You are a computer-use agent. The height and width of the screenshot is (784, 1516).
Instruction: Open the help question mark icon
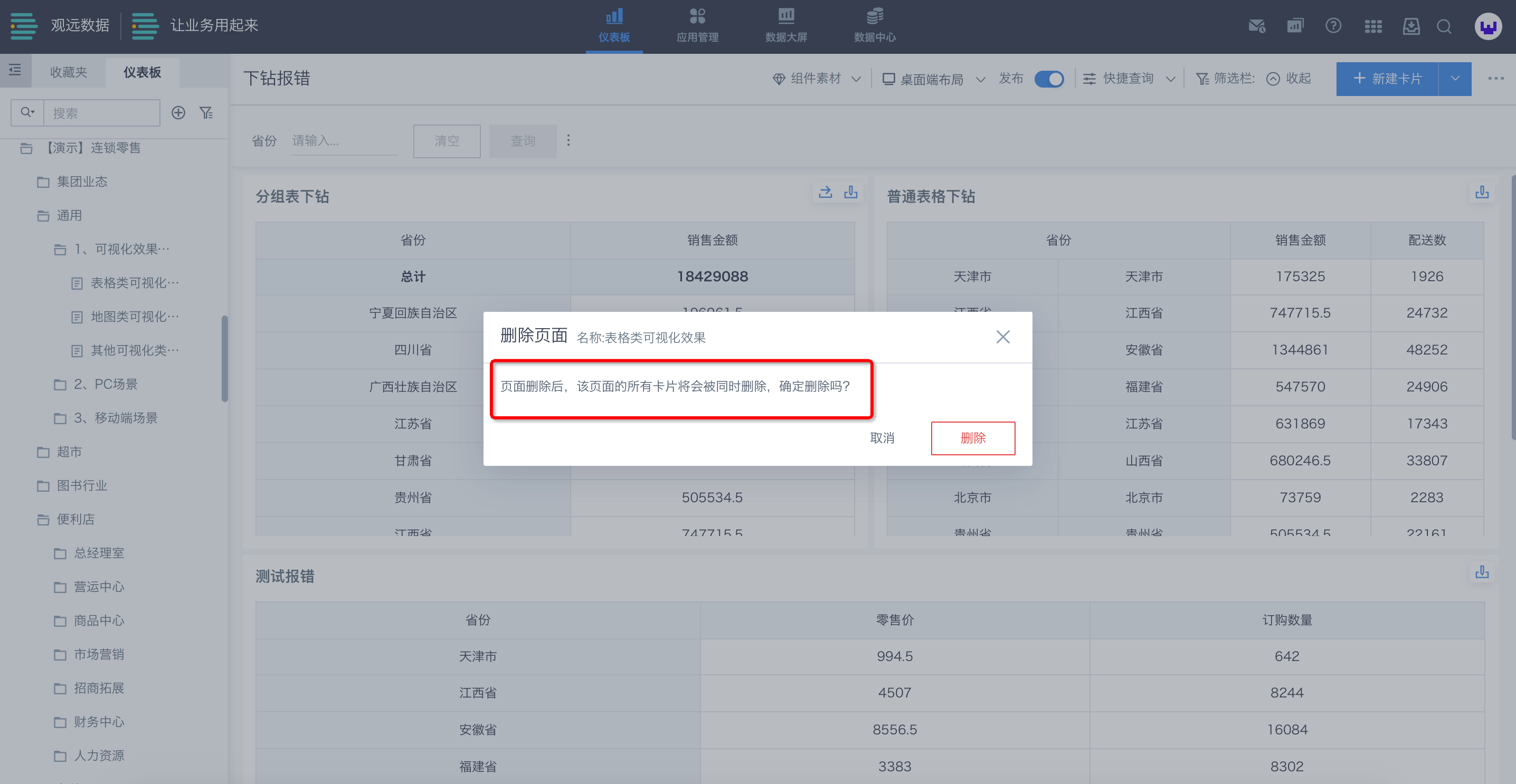click(x=1333, y=26)
